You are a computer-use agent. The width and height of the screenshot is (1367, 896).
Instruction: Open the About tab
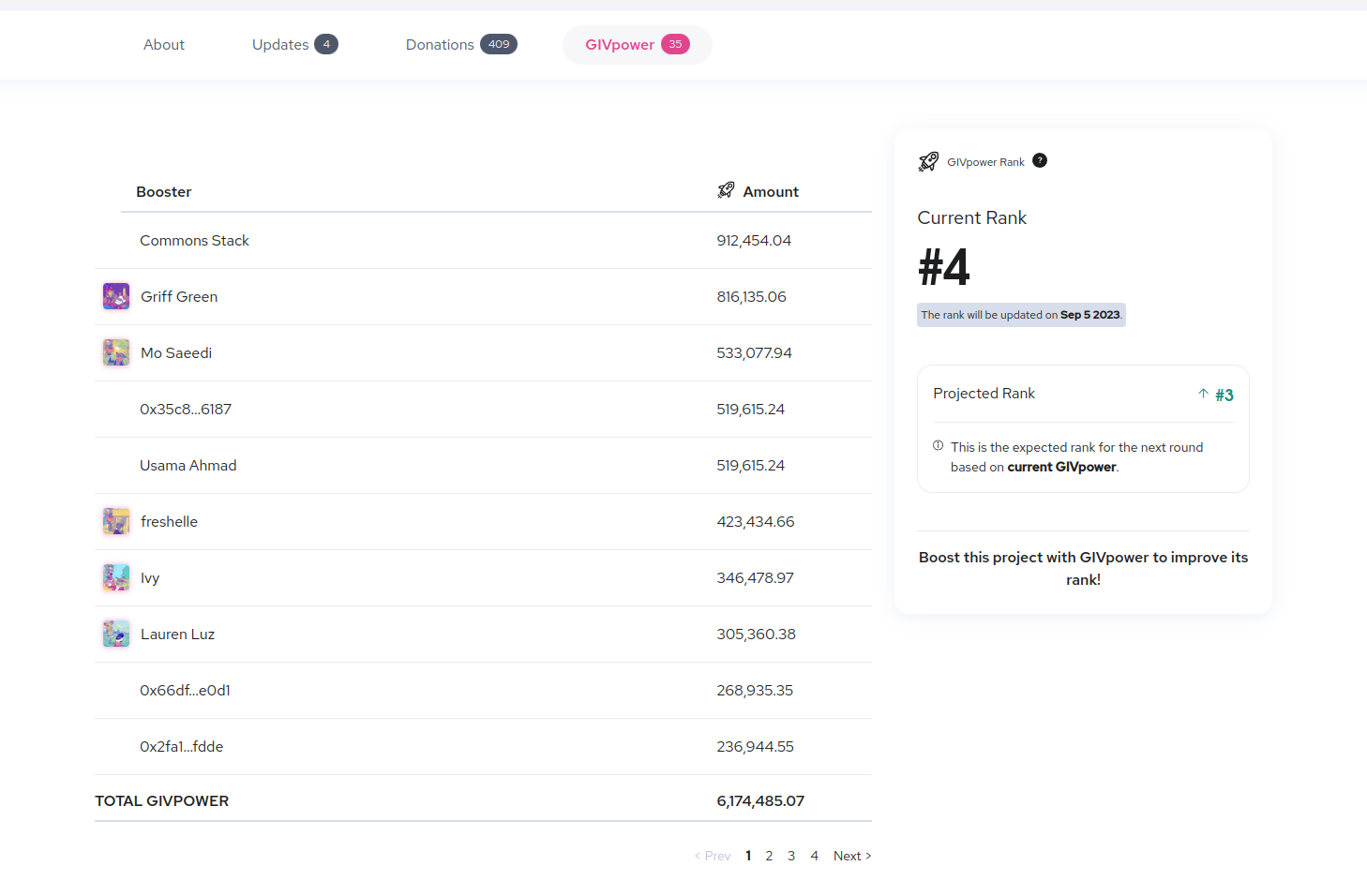164,45
